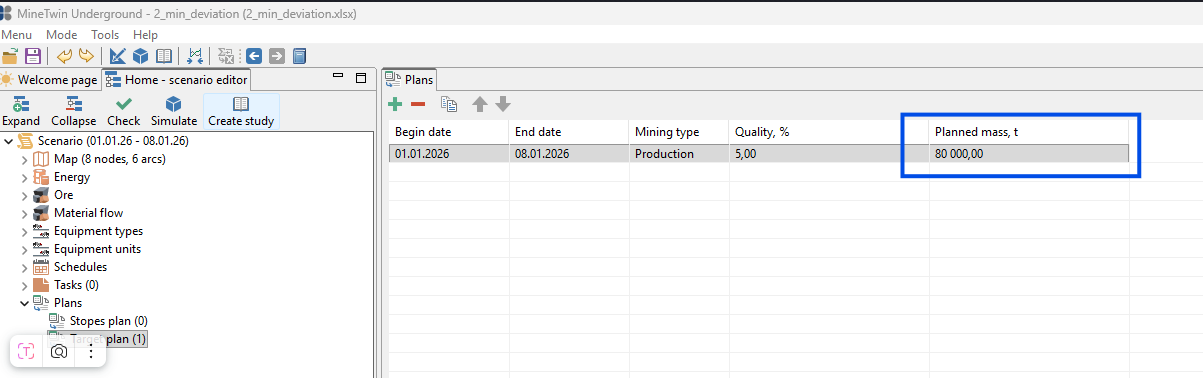Image resolution: width=1203 pixels, height=378 pixels.
Task: Expand all scenario tree nodes
Action: click(x=21, y=112)
